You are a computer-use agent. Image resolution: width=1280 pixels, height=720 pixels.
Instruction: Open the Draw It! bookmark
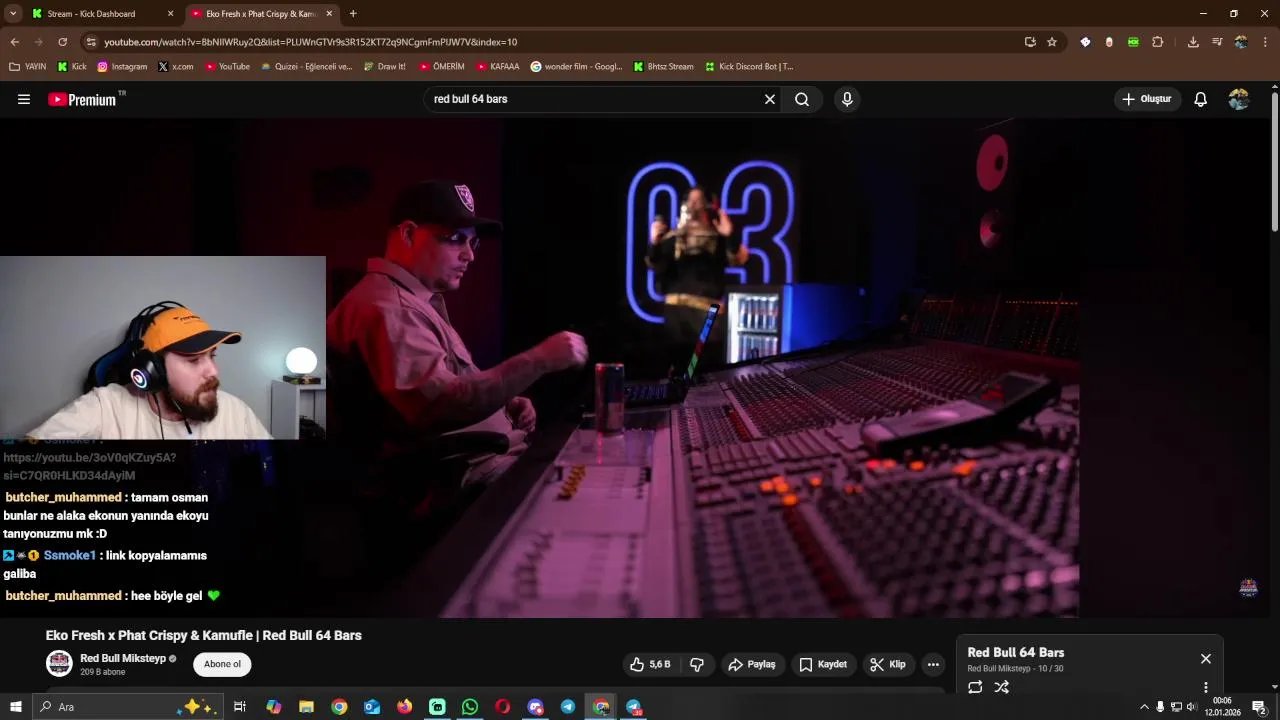(385, 67)
